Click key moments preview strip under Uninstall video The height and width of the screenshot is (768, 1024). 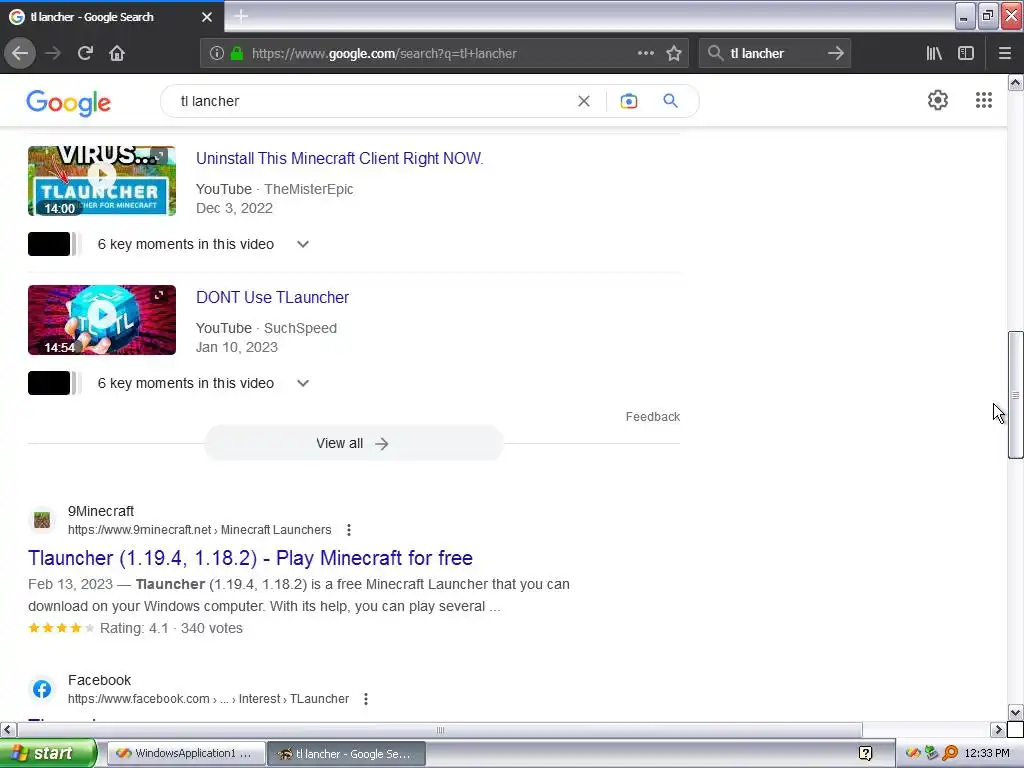tap(55, 244)
